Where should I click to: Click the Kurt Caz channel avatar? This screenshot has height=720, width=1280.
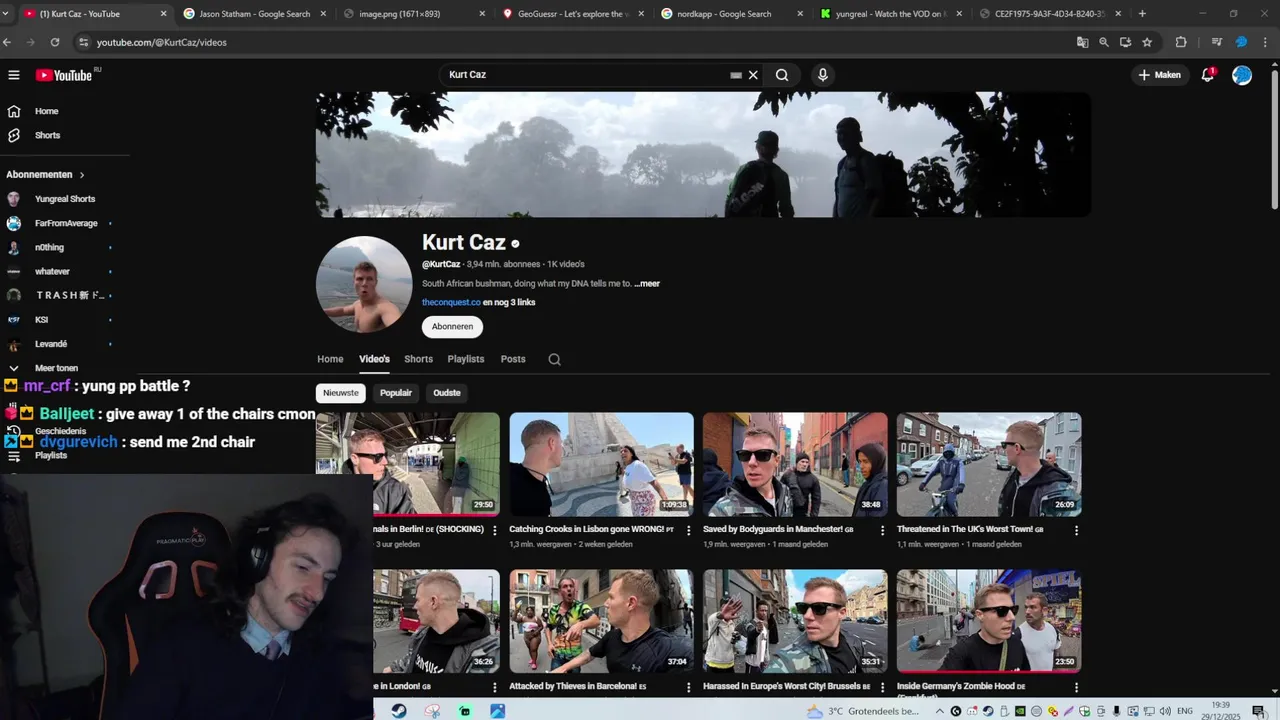[364, 284]
